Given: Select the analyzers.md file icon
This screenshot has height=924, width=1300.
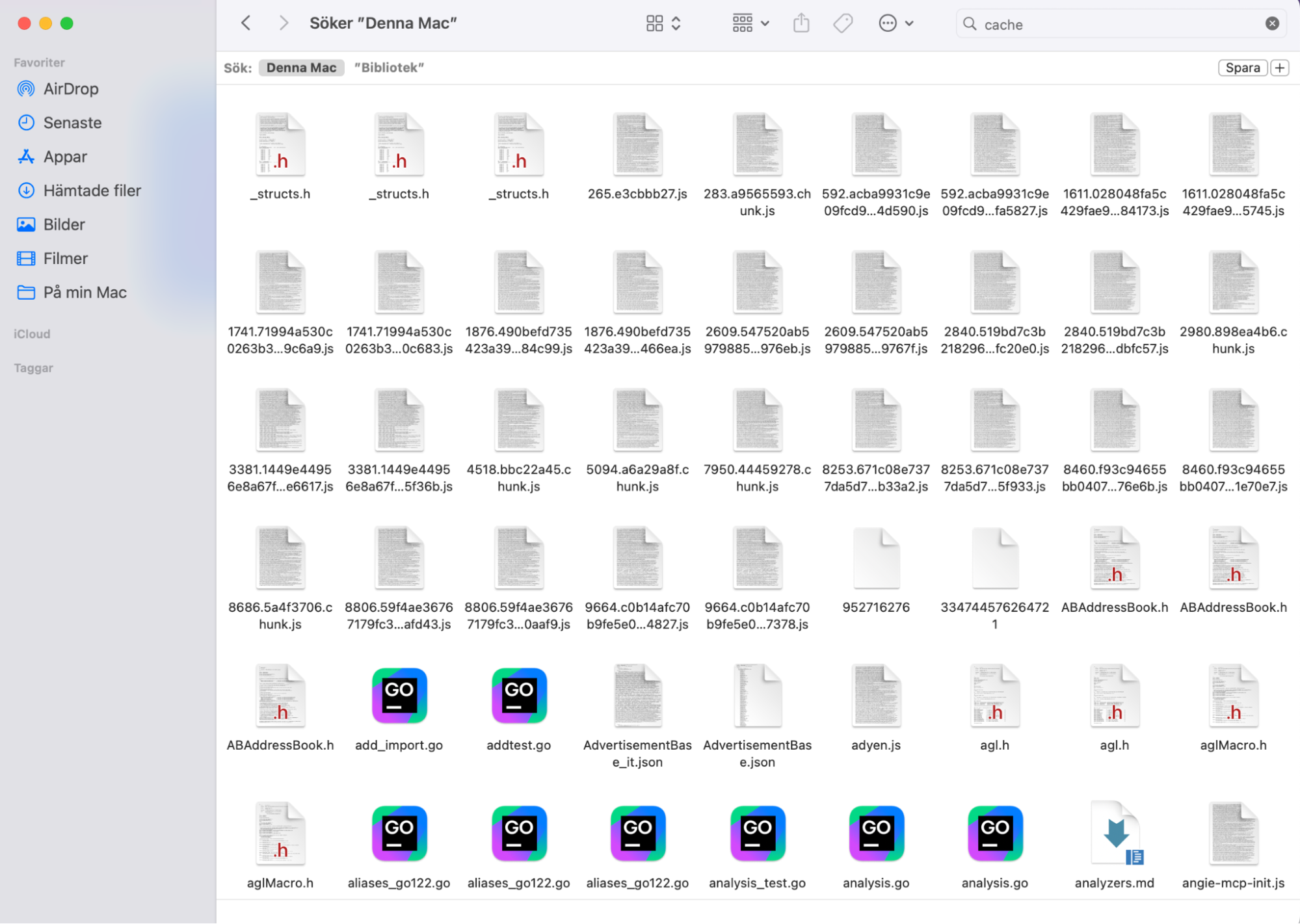Looking at the screenshot, I should click(1115, 834).
